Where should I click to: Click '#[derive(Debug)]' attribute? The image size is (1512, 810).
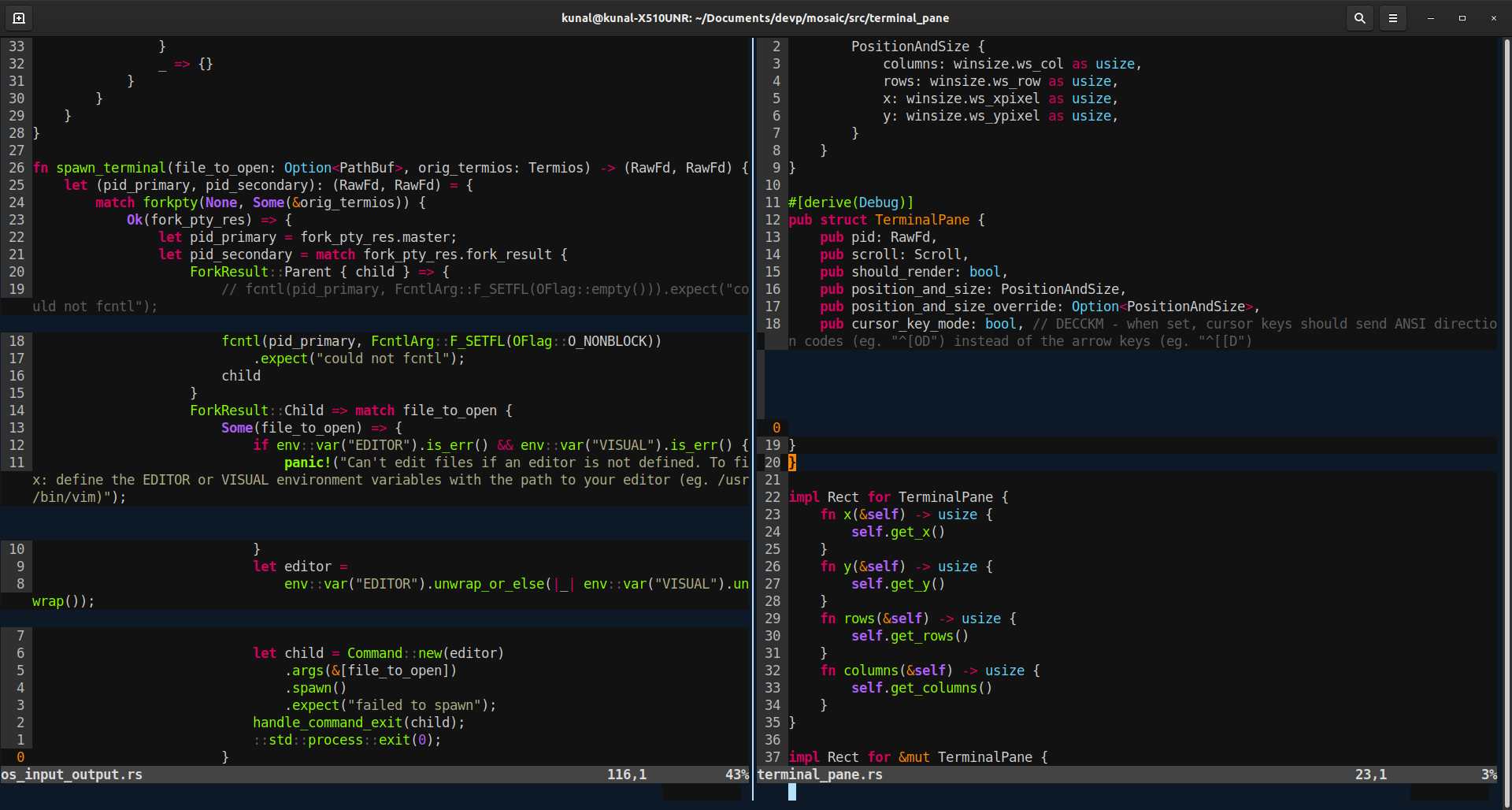[x=851, y=202]
